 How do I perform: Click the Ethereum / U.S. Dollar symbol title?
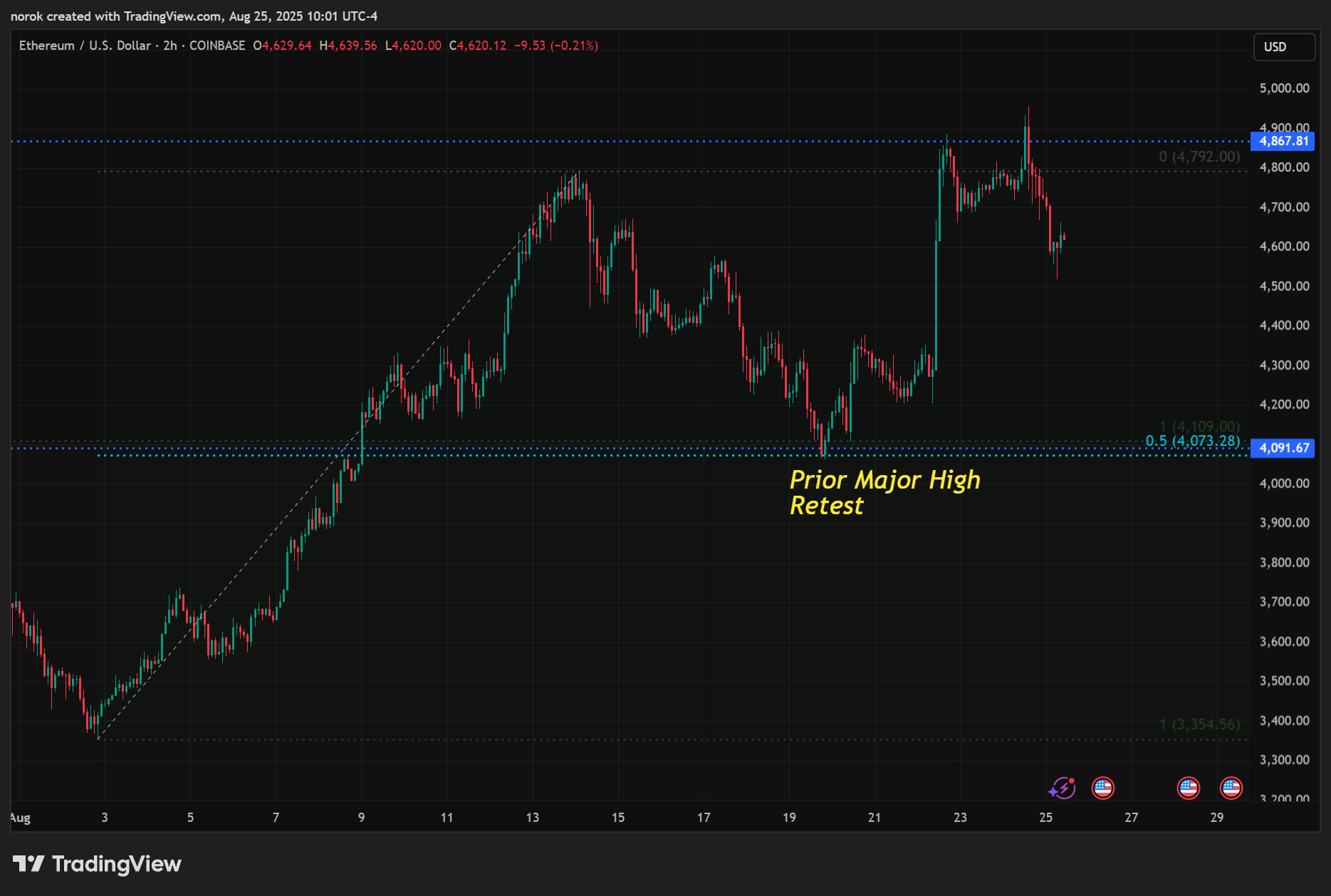(85, 46)
